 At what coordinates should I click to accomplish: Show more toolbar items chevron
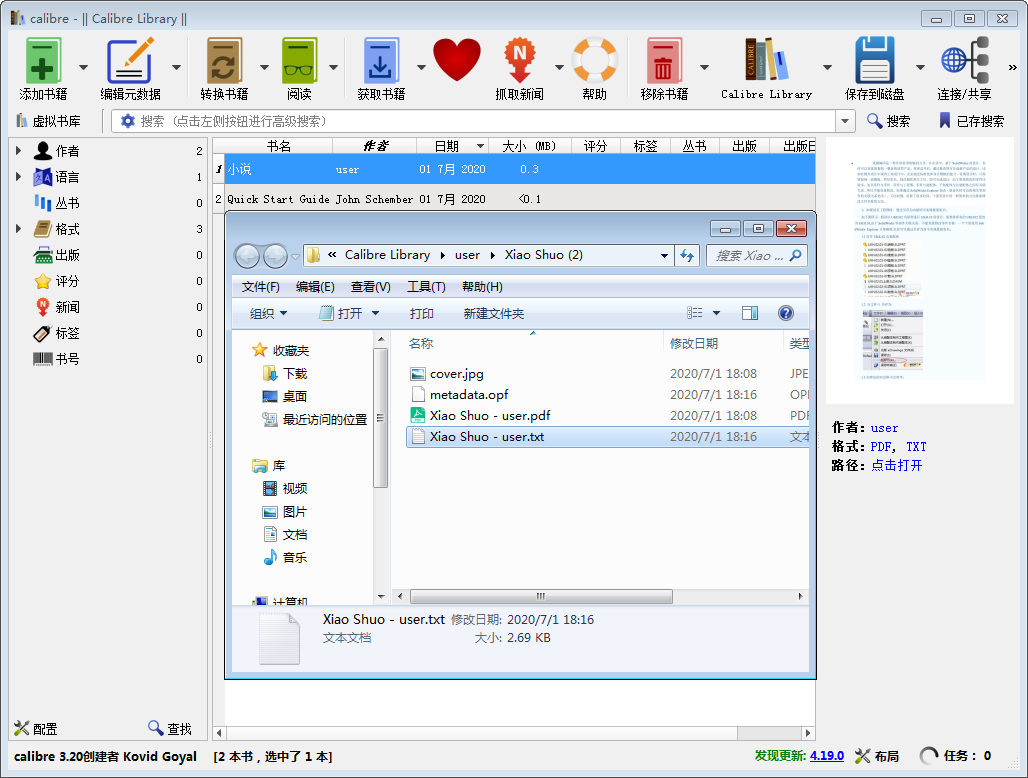tap(1013, 67)
